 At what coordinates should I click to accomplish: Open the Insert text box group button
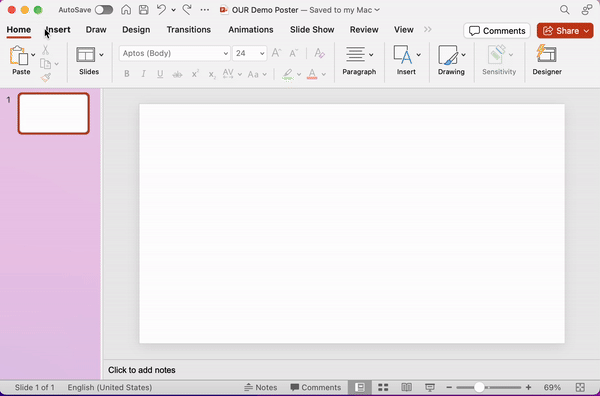click(x=406, y=60)
